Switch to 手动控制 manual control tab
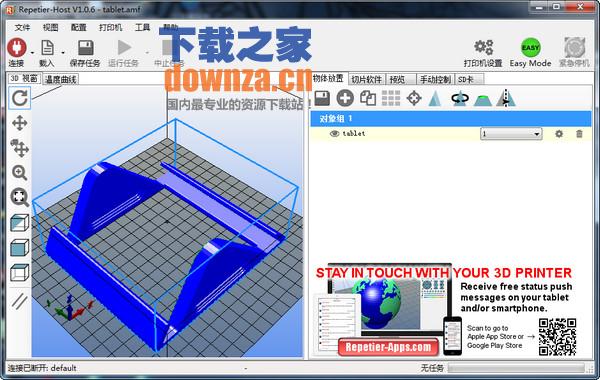Viewport: 600px width, 380px height. click(x=435, y=79)
